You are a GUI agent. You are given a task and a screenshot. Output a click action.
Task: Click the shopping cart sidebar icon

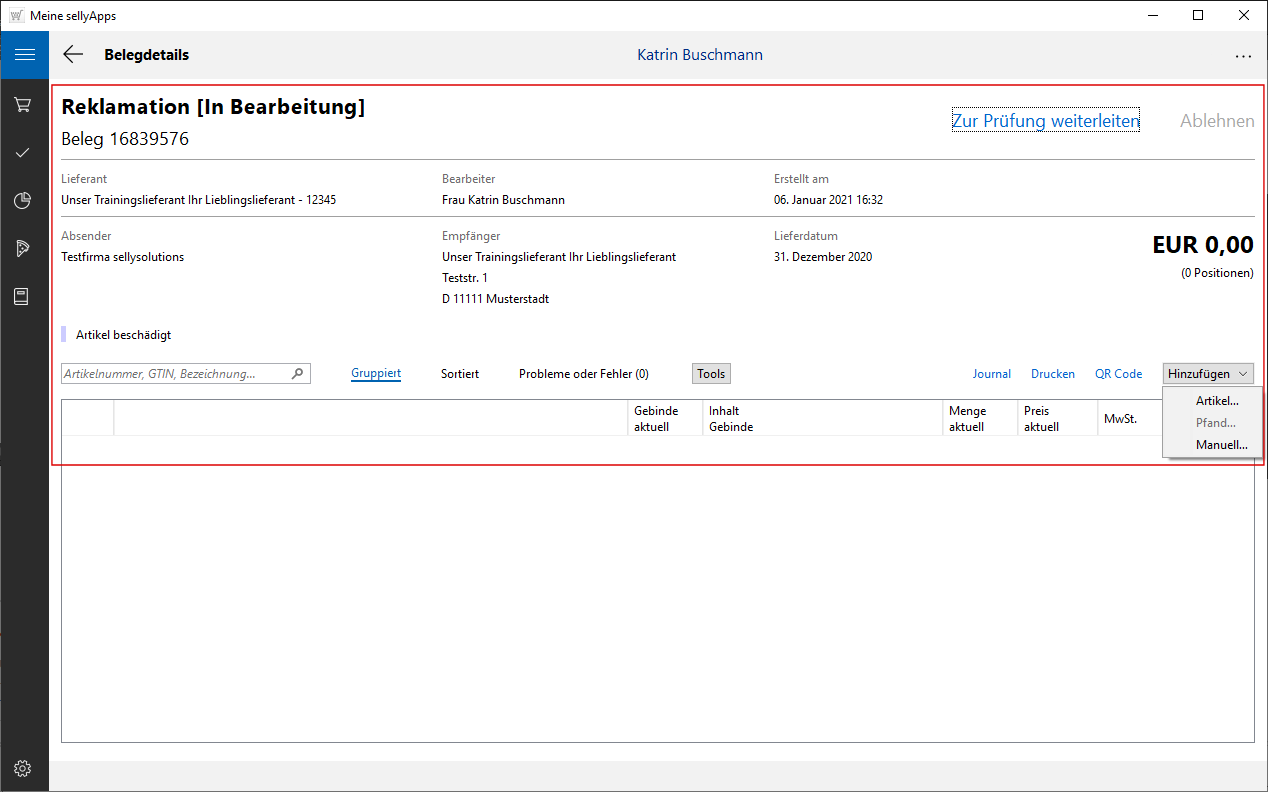click(x=23, y=104)
